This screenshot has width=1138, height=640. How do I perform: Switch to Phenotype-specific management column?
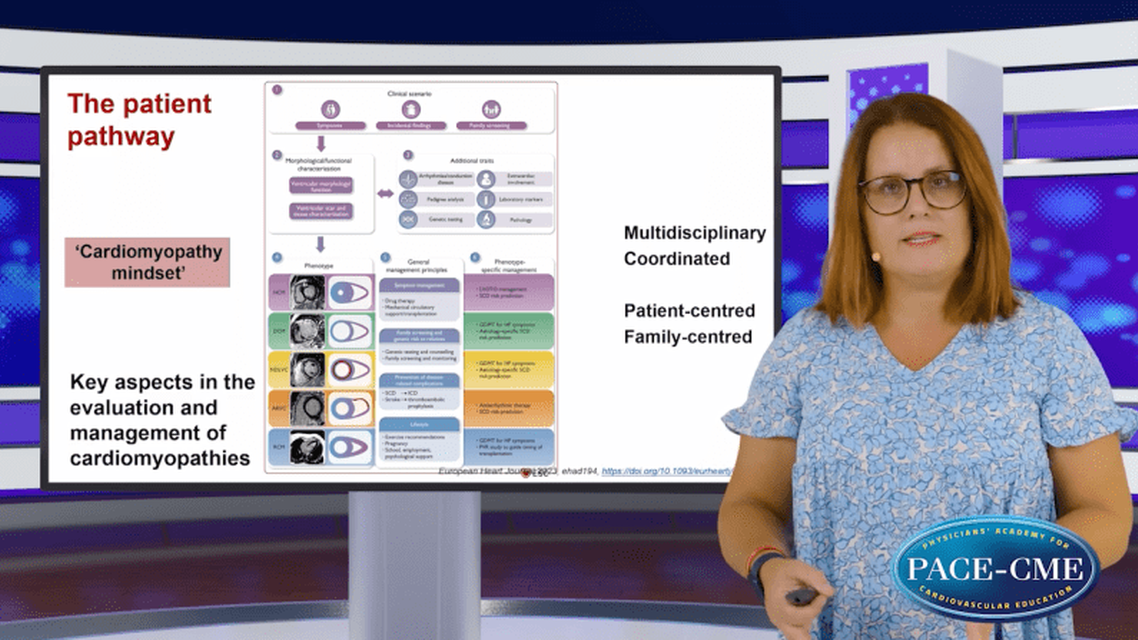(510, 264)
